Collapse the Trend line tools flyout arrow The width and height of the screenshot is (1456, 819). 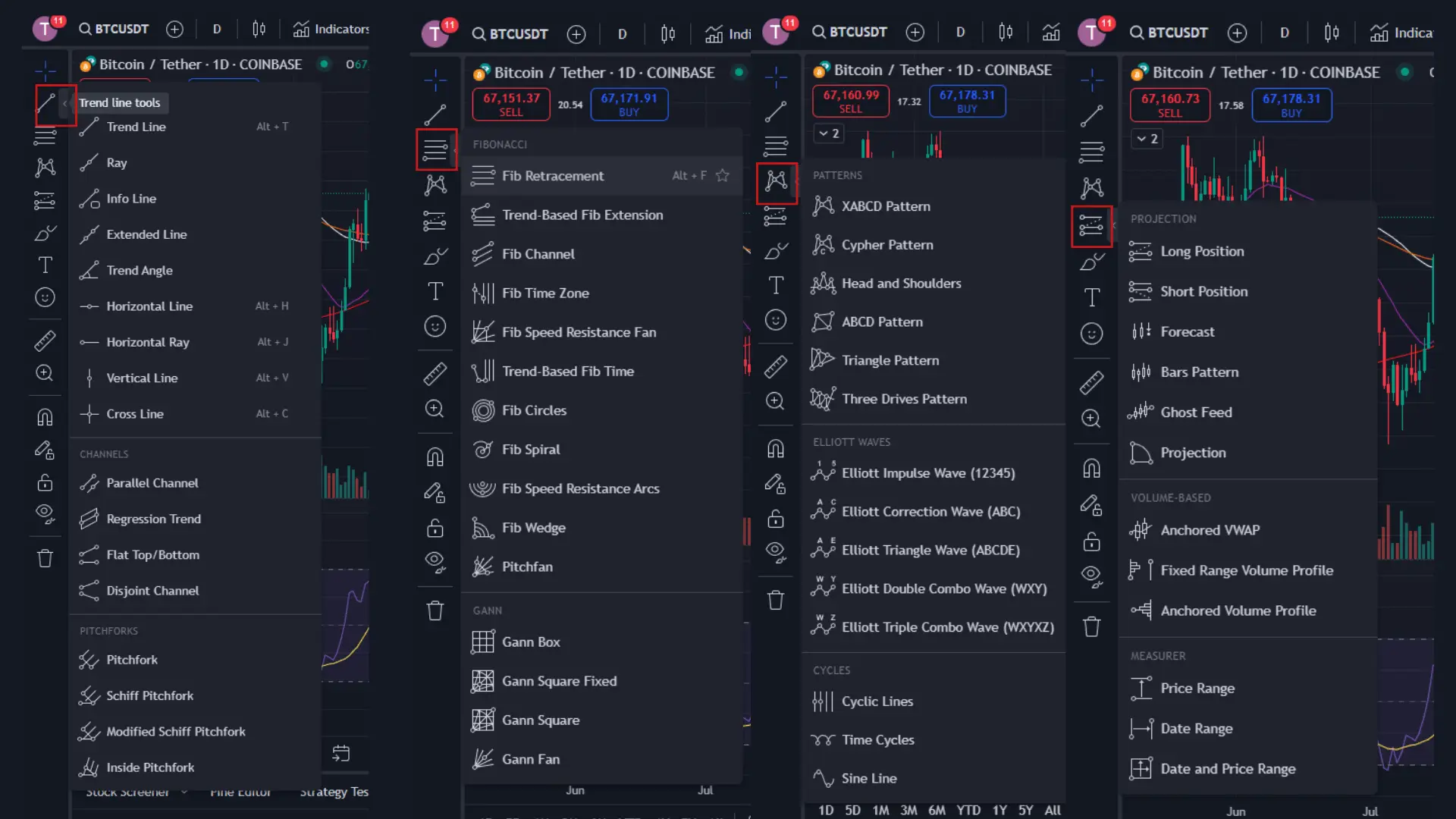65,103
